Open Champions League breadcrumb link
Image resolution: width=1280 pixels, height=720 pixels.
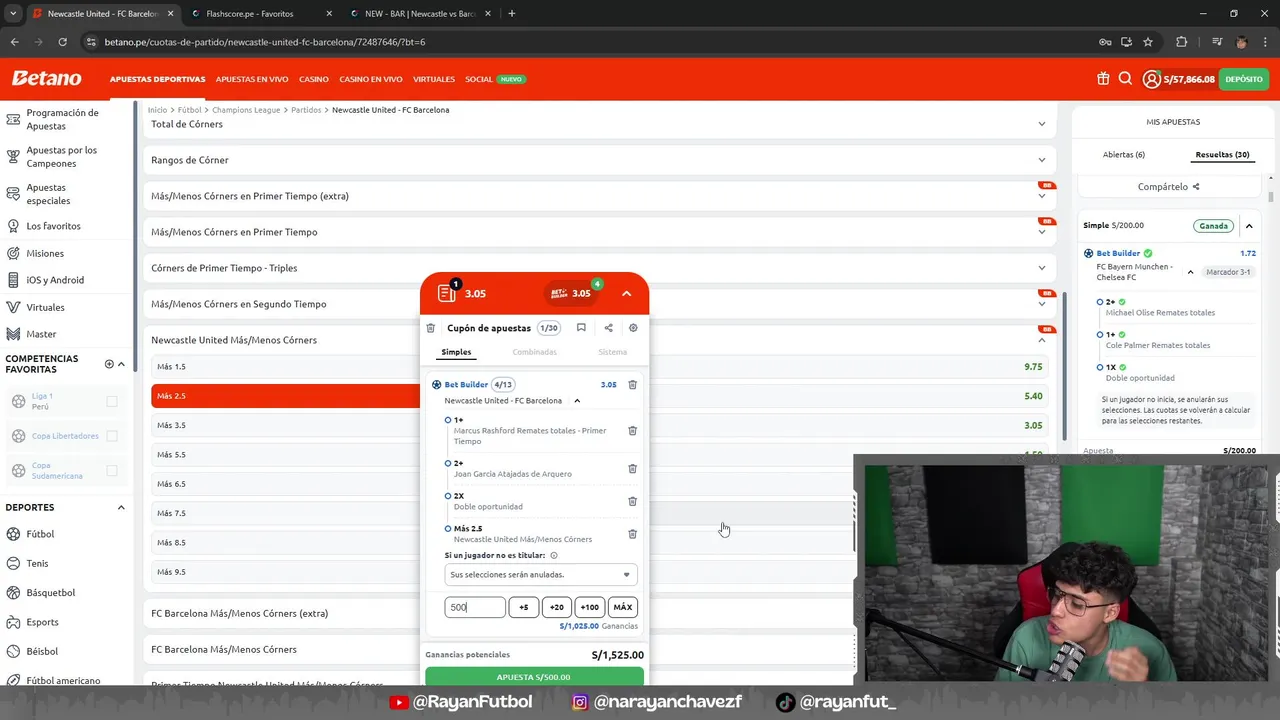coord(246,110)
